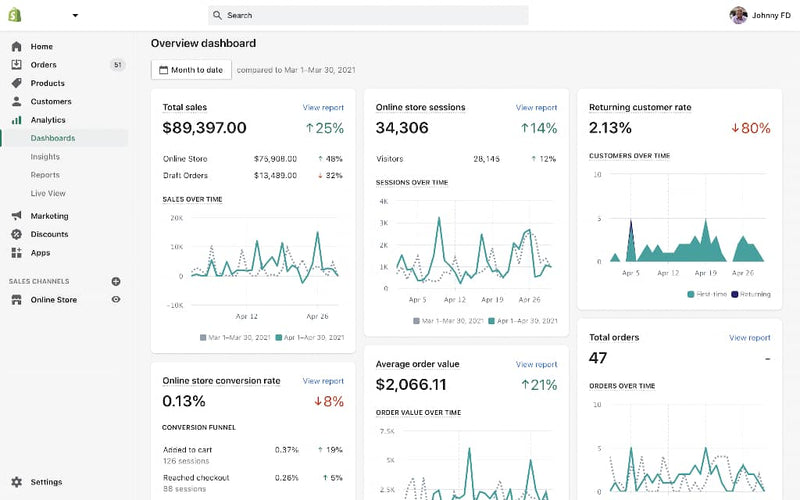Image resolution: width=800 pixels, height=500 pixels.
Task: Toggle the Online Store eye icon
Action: (x=116, y=300)
